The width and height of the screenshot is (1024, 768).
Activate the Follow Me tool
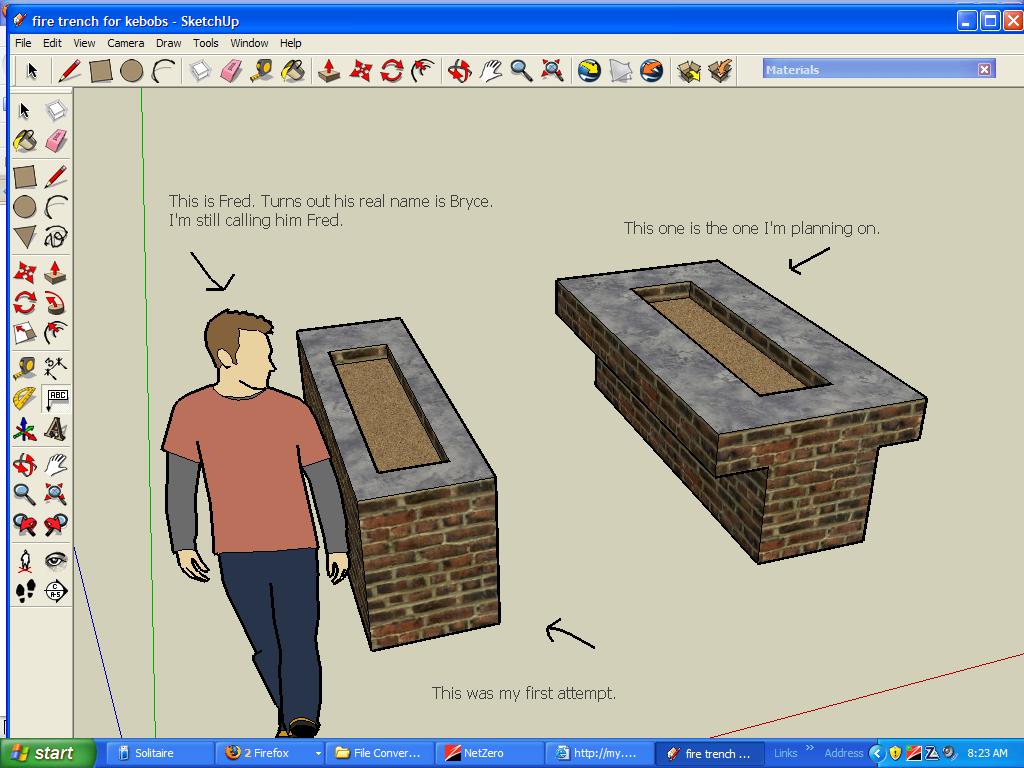coord(56,303)
